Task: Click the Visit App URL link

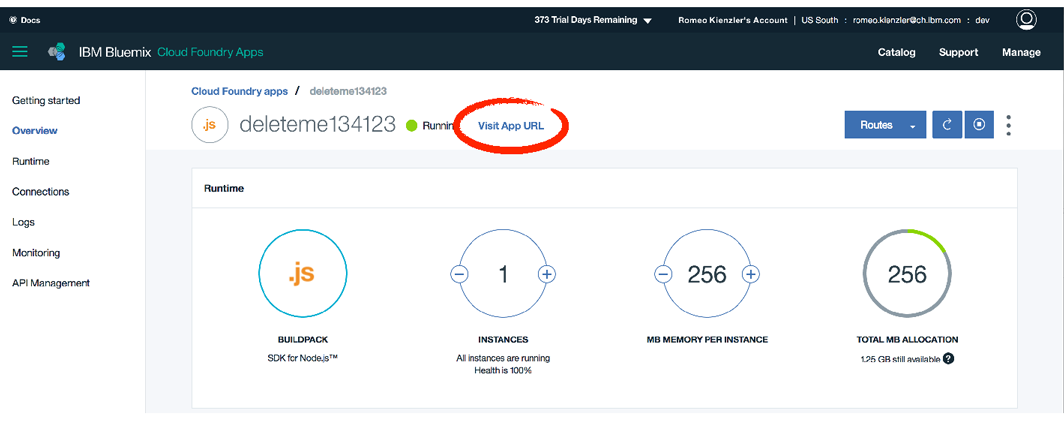Action: click(511, 126)
